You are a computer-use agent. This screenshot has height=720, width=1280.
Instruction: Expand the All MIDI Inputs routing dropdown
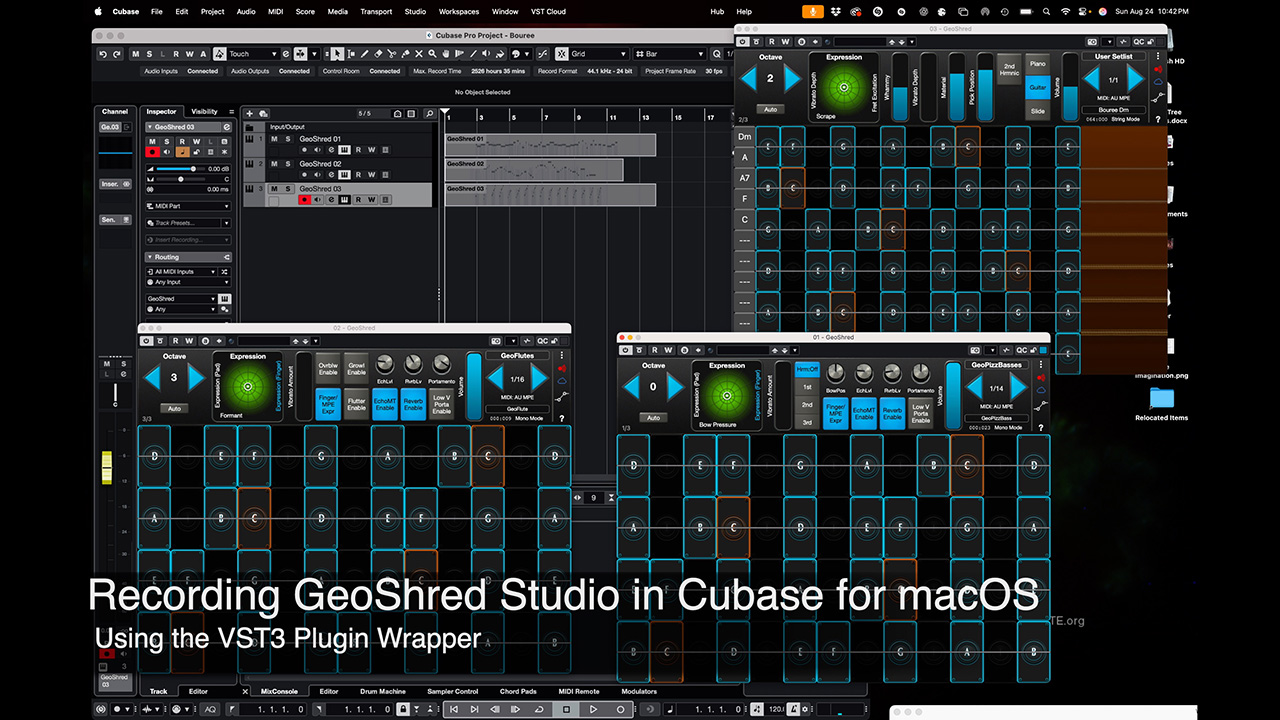pos(187,271)
